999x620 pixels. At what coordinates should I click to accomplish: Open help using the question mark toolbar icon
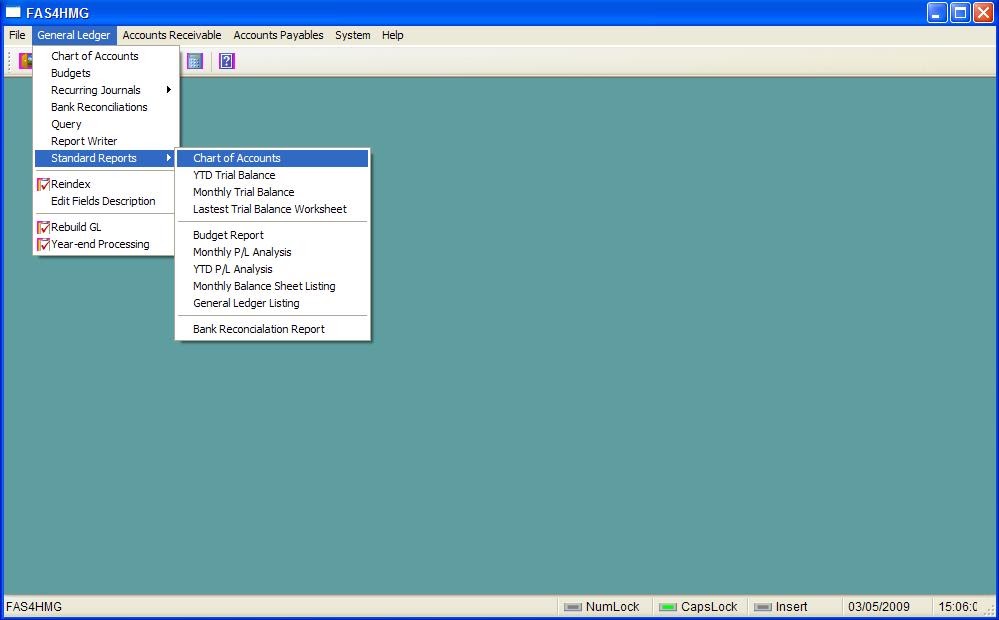226,61
